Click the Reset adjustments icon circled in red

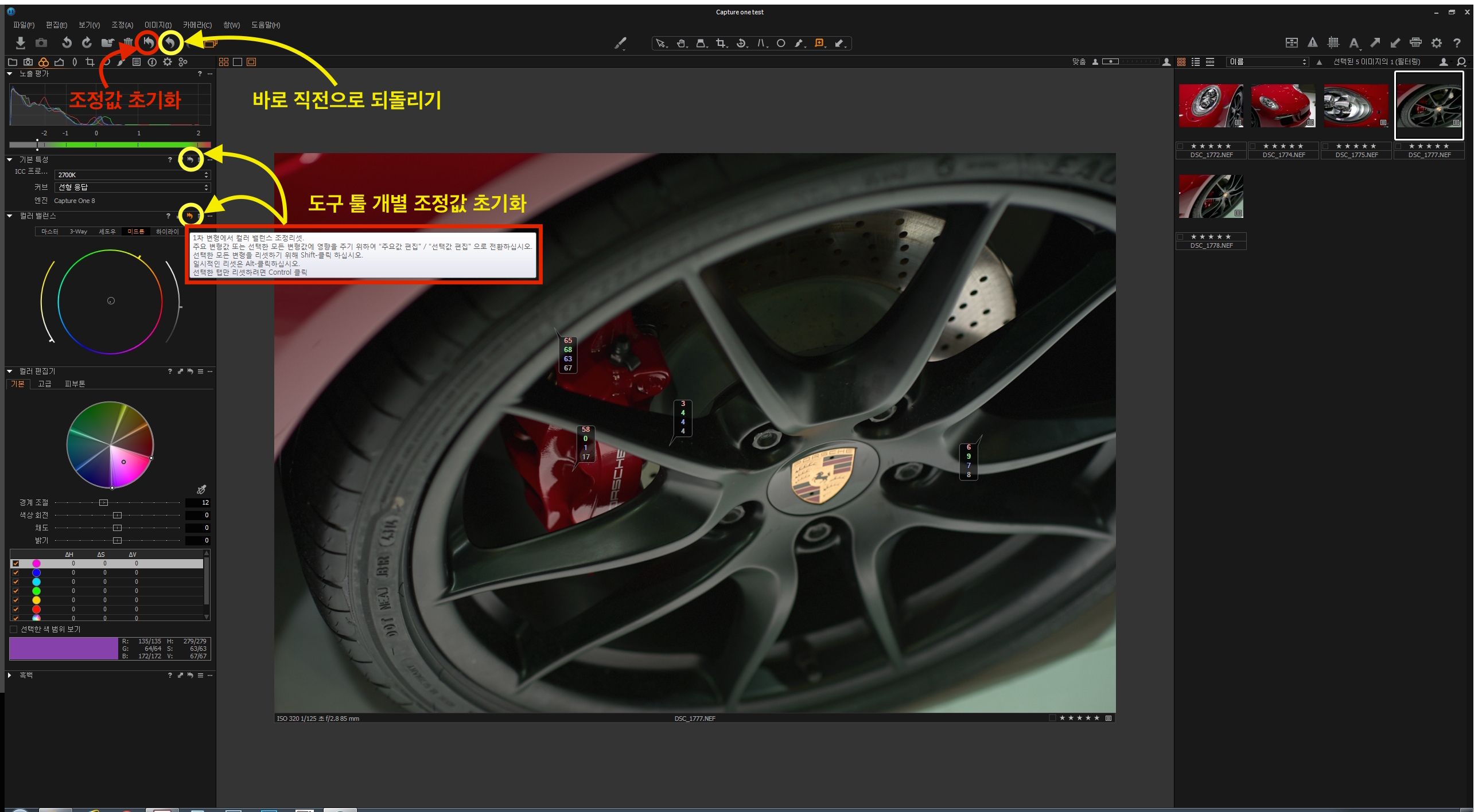[148, 42]
